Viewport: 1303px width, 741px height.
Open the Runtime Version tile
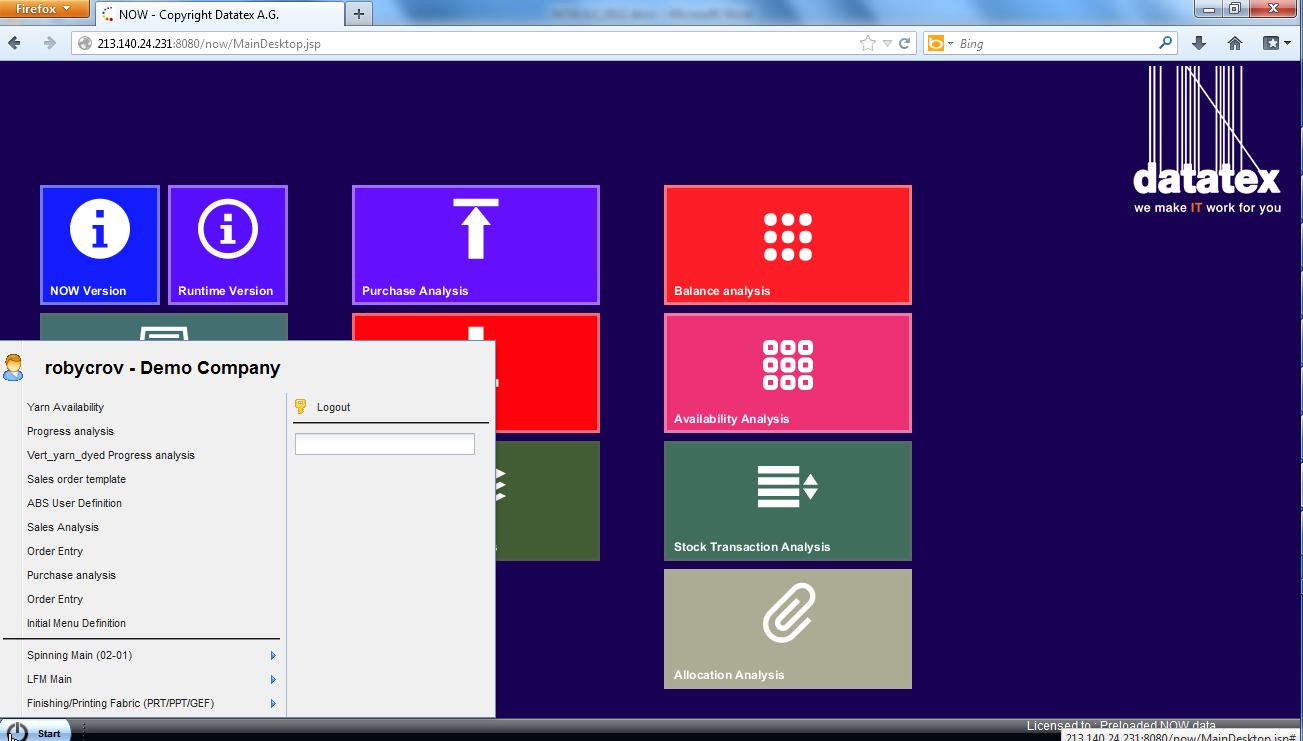click(x=227, y=244)
